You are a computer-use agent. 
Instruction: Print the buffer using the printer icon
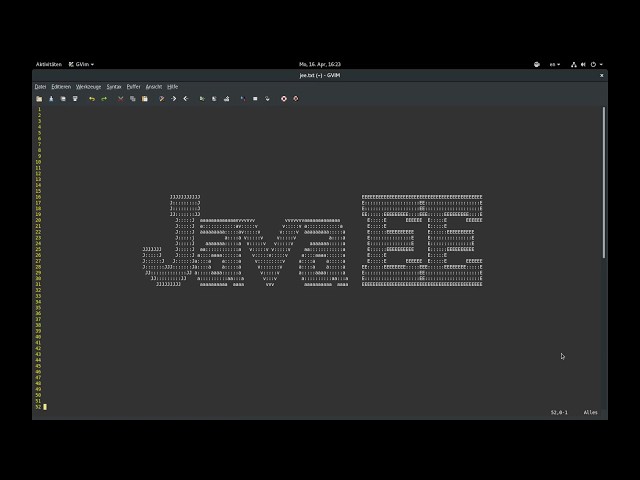click(75, 99)
